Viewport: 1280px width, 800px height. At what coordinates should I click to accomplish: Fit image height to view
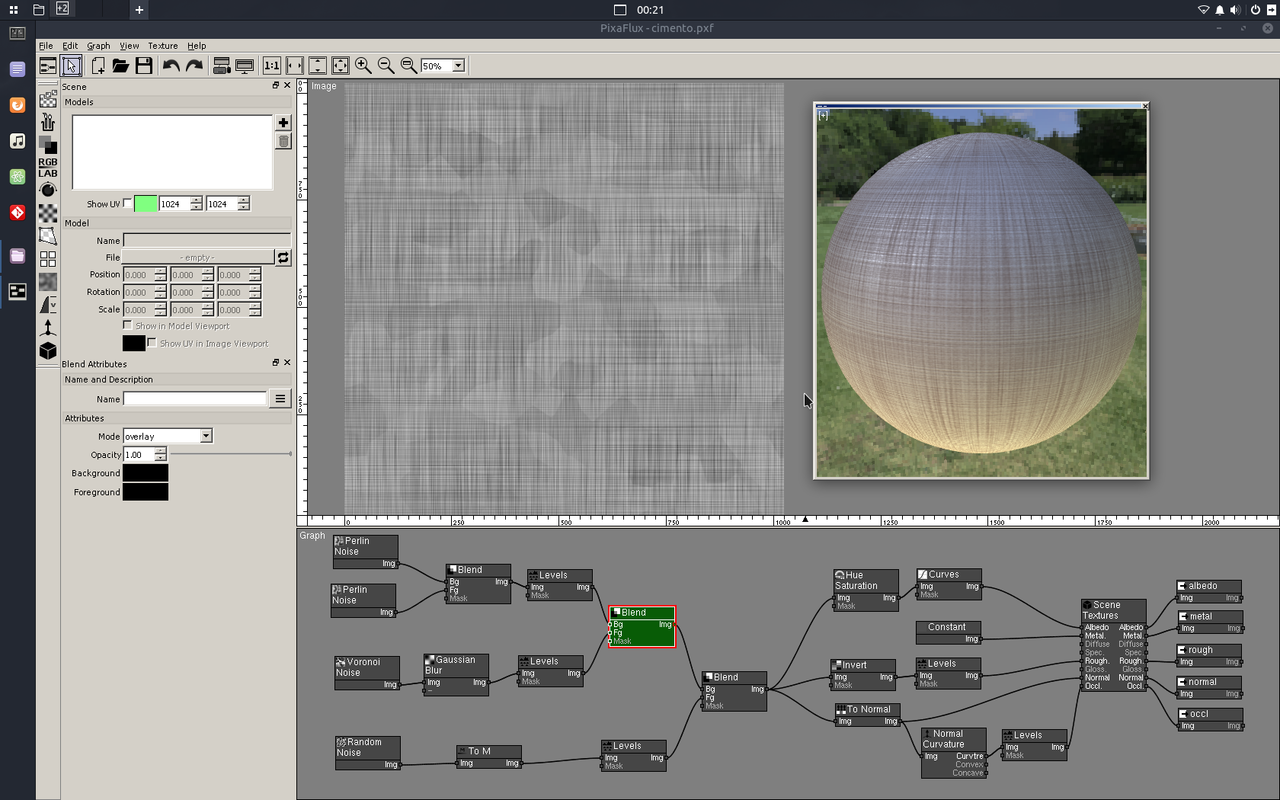tap(317, 66)
